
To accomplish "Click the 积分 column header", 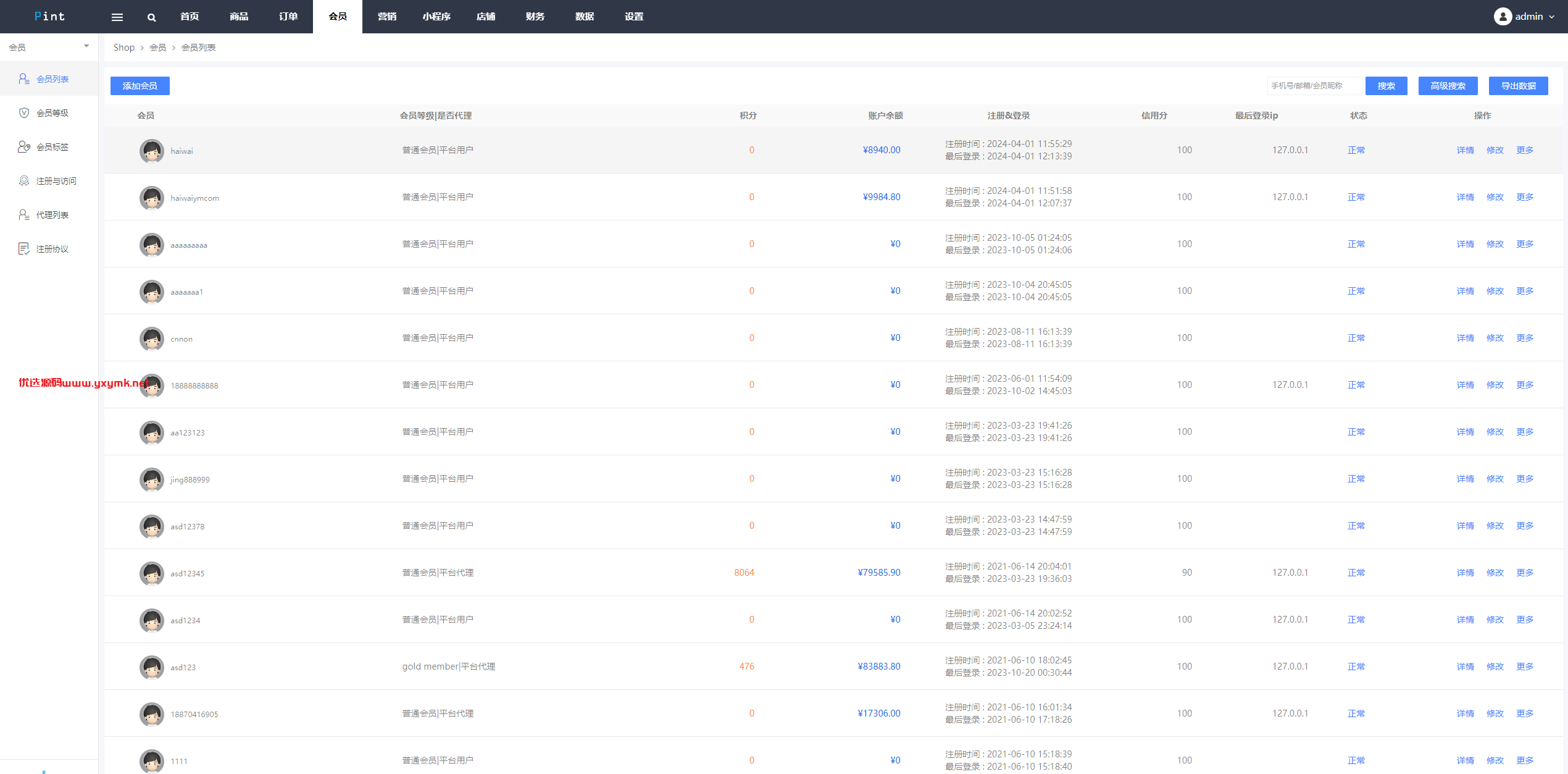I will [x=748, y=116].
